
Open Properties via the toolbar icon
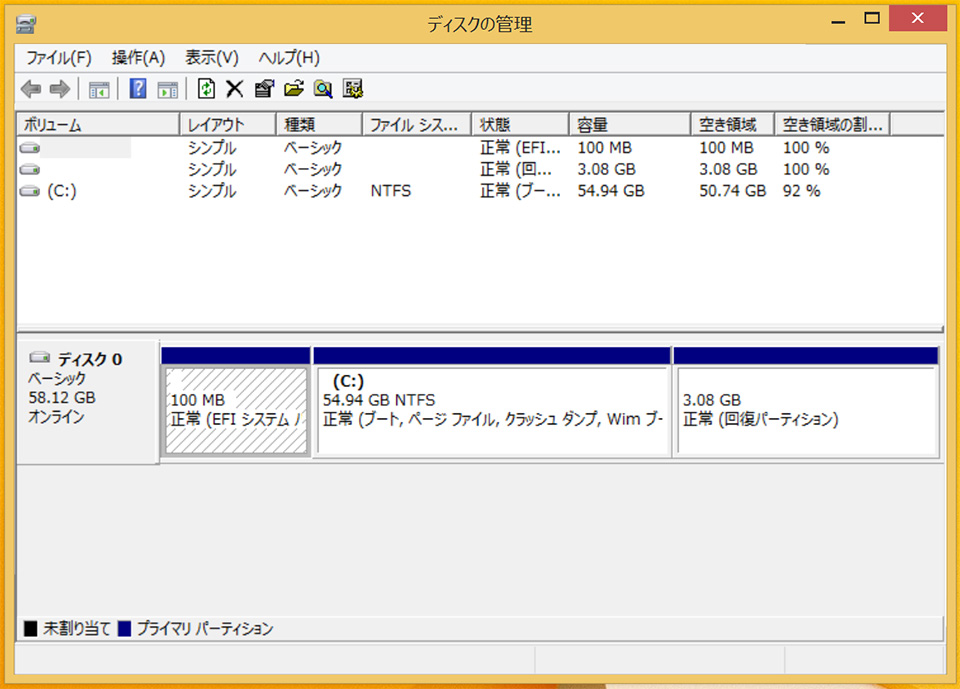(264, 89)
